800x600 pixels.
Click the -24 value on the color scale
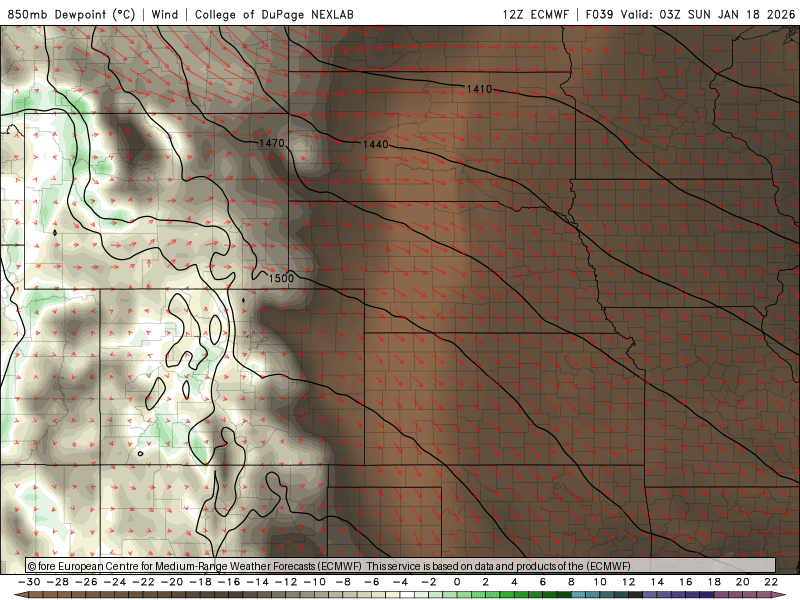coord(115,582)
